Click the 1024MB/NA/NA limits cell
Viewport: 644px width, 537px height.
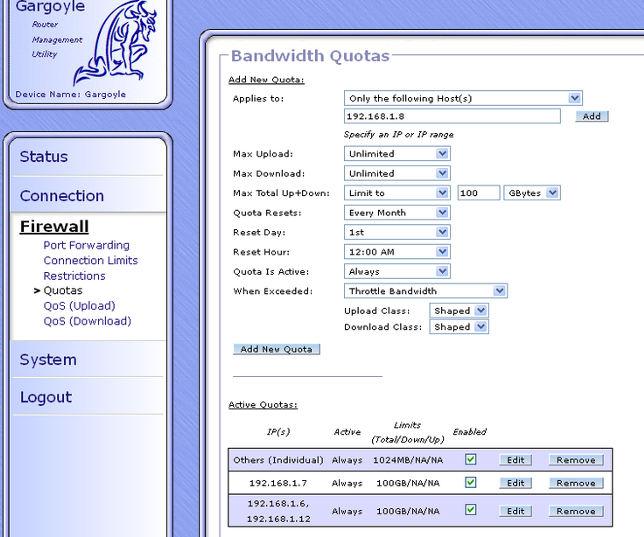coord(408,460)
